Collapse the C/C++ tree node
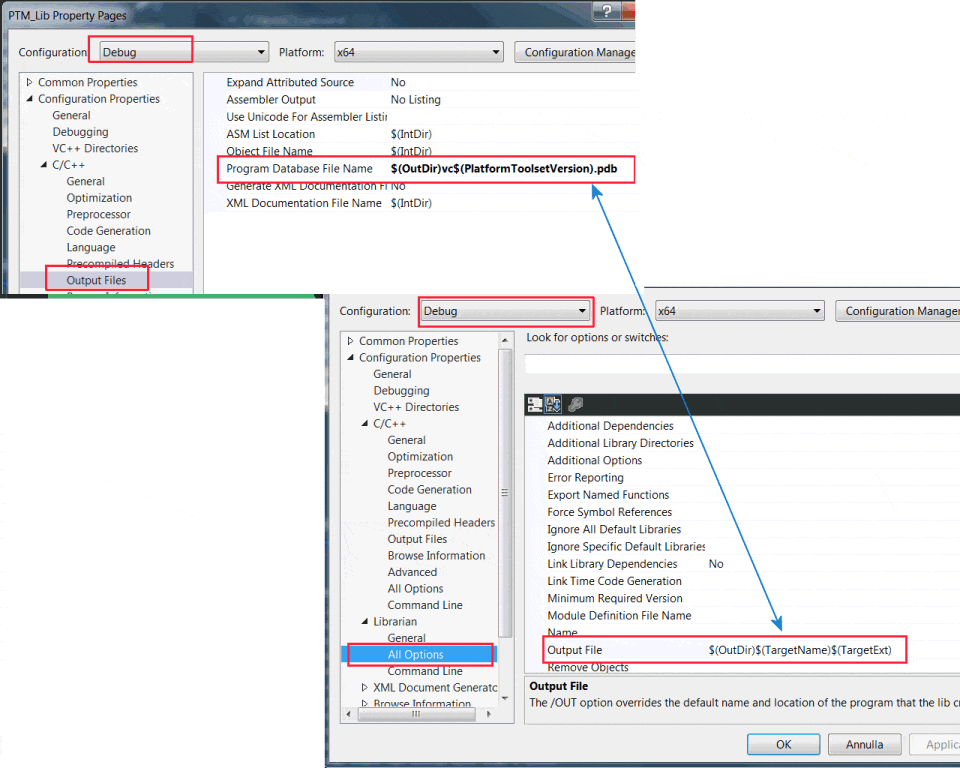Image resolution: width=960 pixels, height=768 pixels. click(364, 423)
